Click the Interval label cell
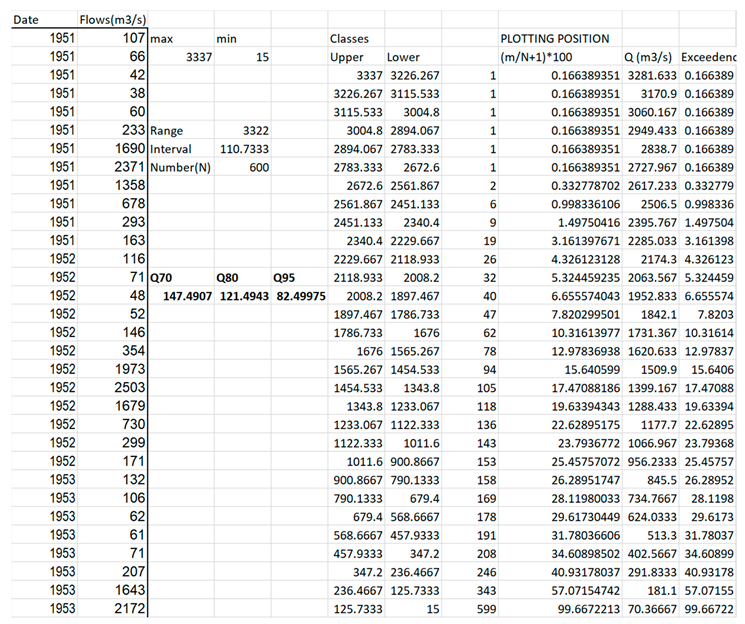 pyautogui.click(x=173, y=148)
